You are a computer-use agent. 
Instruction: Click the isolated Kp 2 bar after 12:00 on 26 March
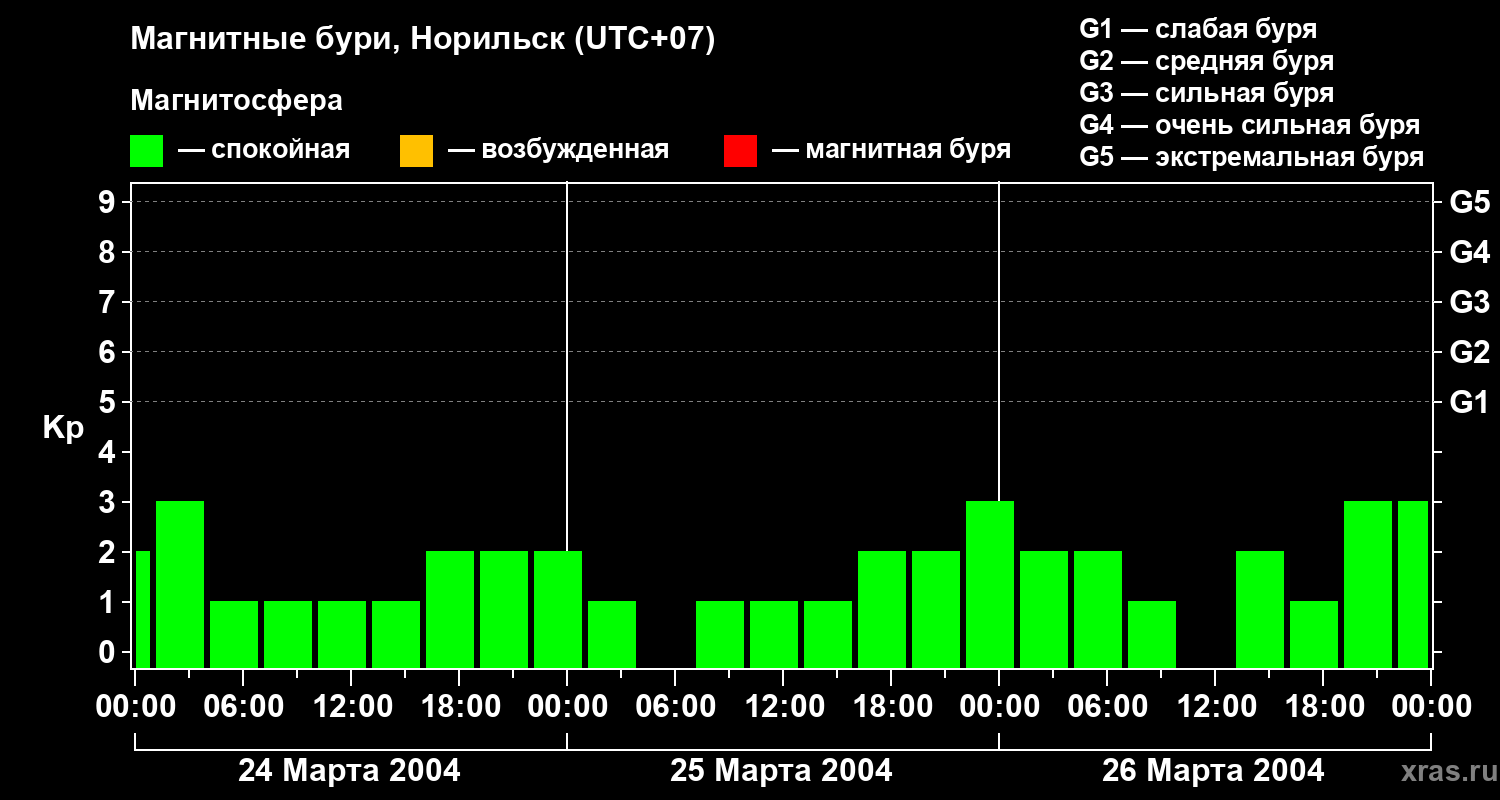(x=1260, y=609)
